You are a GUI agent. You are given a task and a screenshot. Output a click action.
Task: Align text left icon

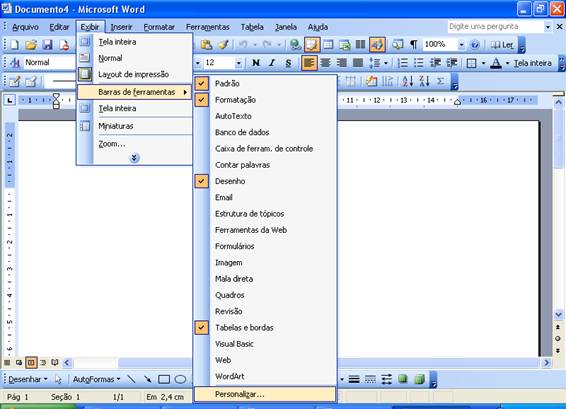[309, 63]
